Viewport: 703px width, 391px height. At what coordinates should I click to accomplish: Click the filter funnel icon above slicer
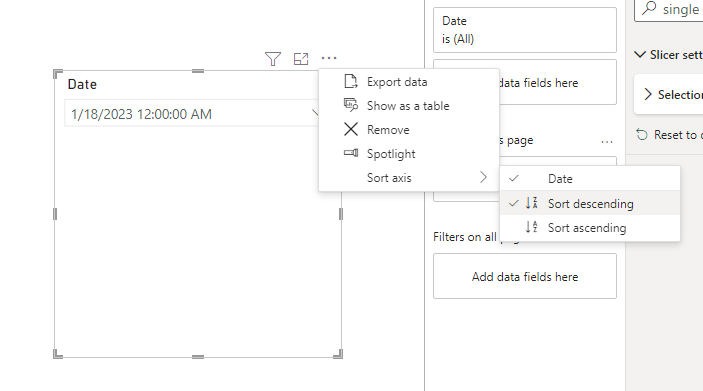[x=273, y=59]
